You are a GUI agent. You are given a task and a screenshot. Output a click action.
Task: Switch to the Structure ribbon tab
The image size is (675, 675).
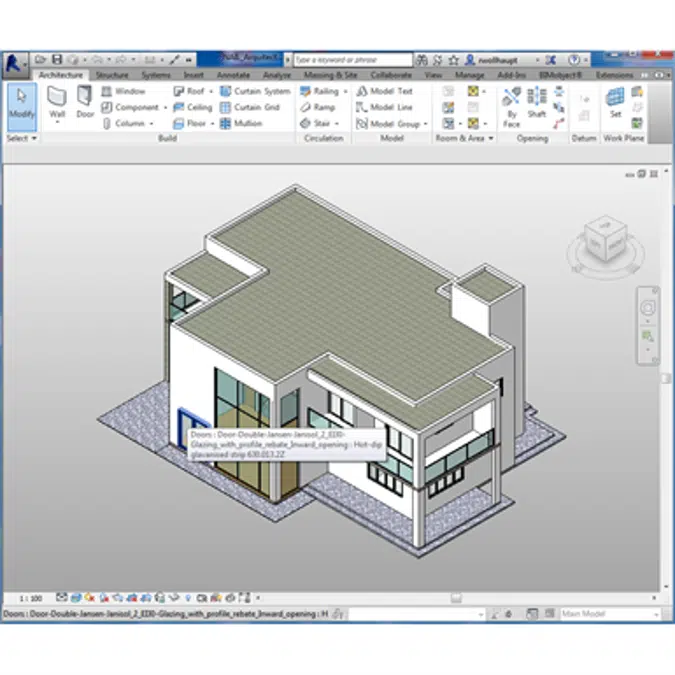click(112, 75)
